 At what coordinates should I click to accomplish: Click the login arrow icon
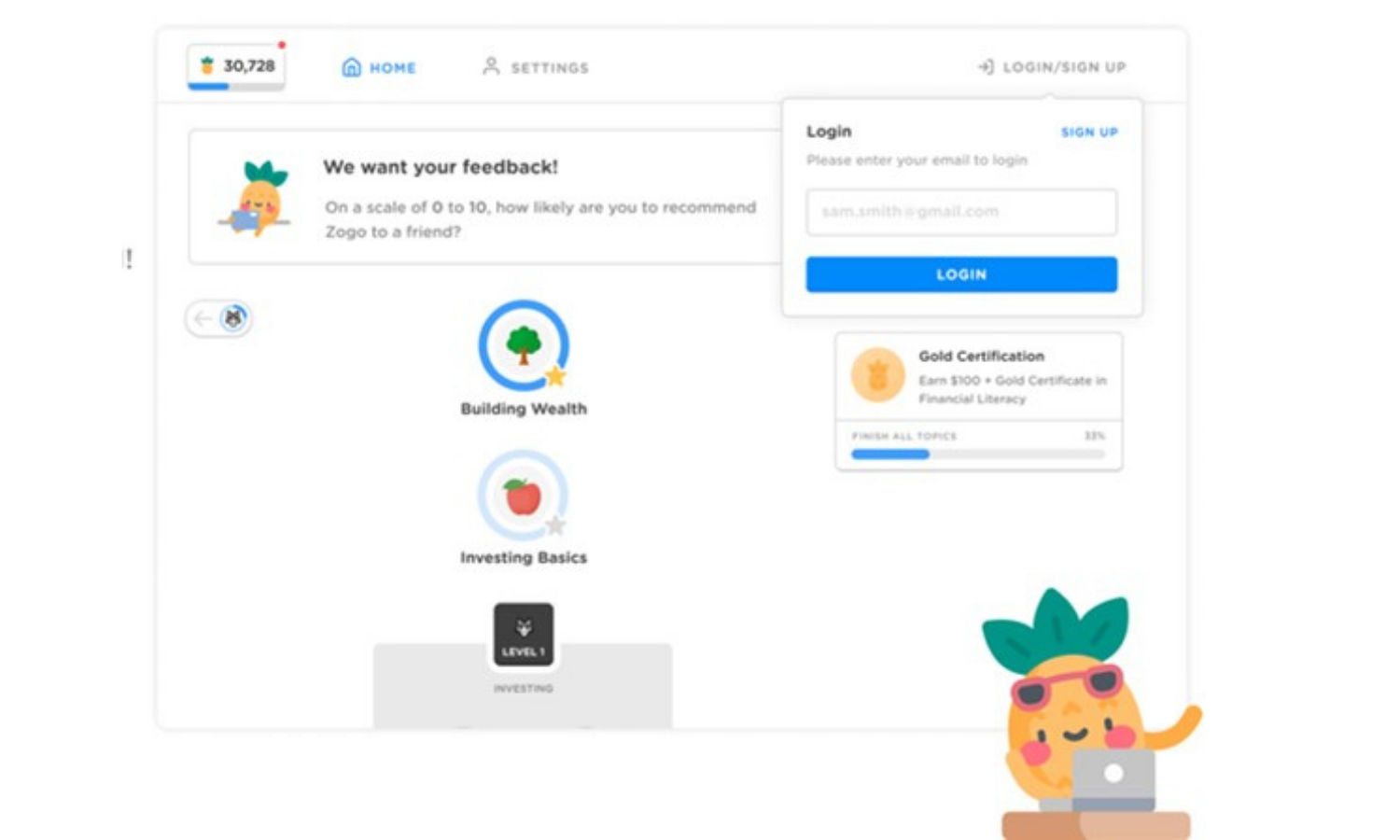click(x=986, y=67)
